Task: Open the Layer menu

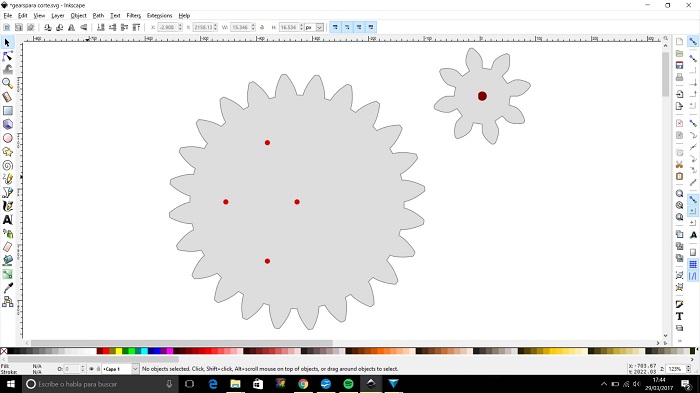Action: (58, 16)
